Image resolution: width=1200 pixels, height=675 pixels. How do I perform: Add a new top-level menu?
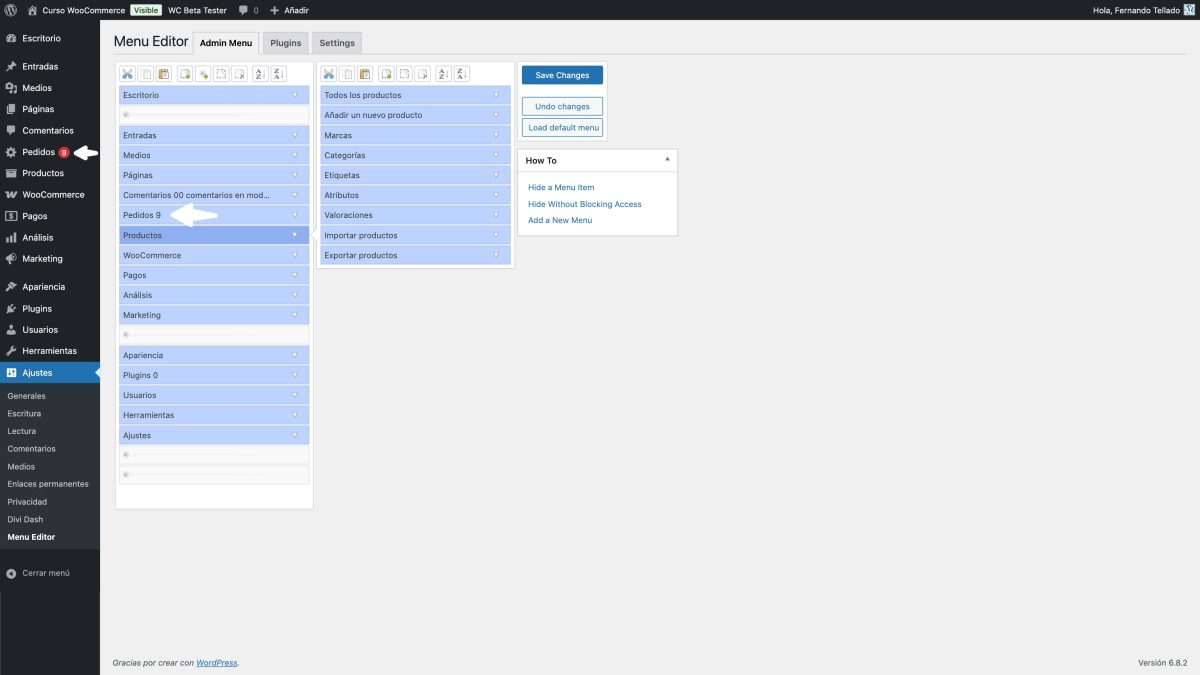coord(185,74)
